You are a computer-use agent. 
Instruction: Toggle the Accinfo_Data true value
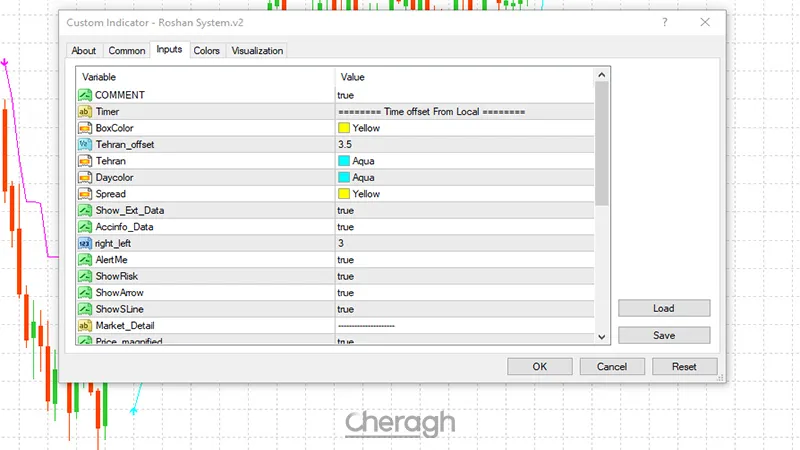(346, 227)
